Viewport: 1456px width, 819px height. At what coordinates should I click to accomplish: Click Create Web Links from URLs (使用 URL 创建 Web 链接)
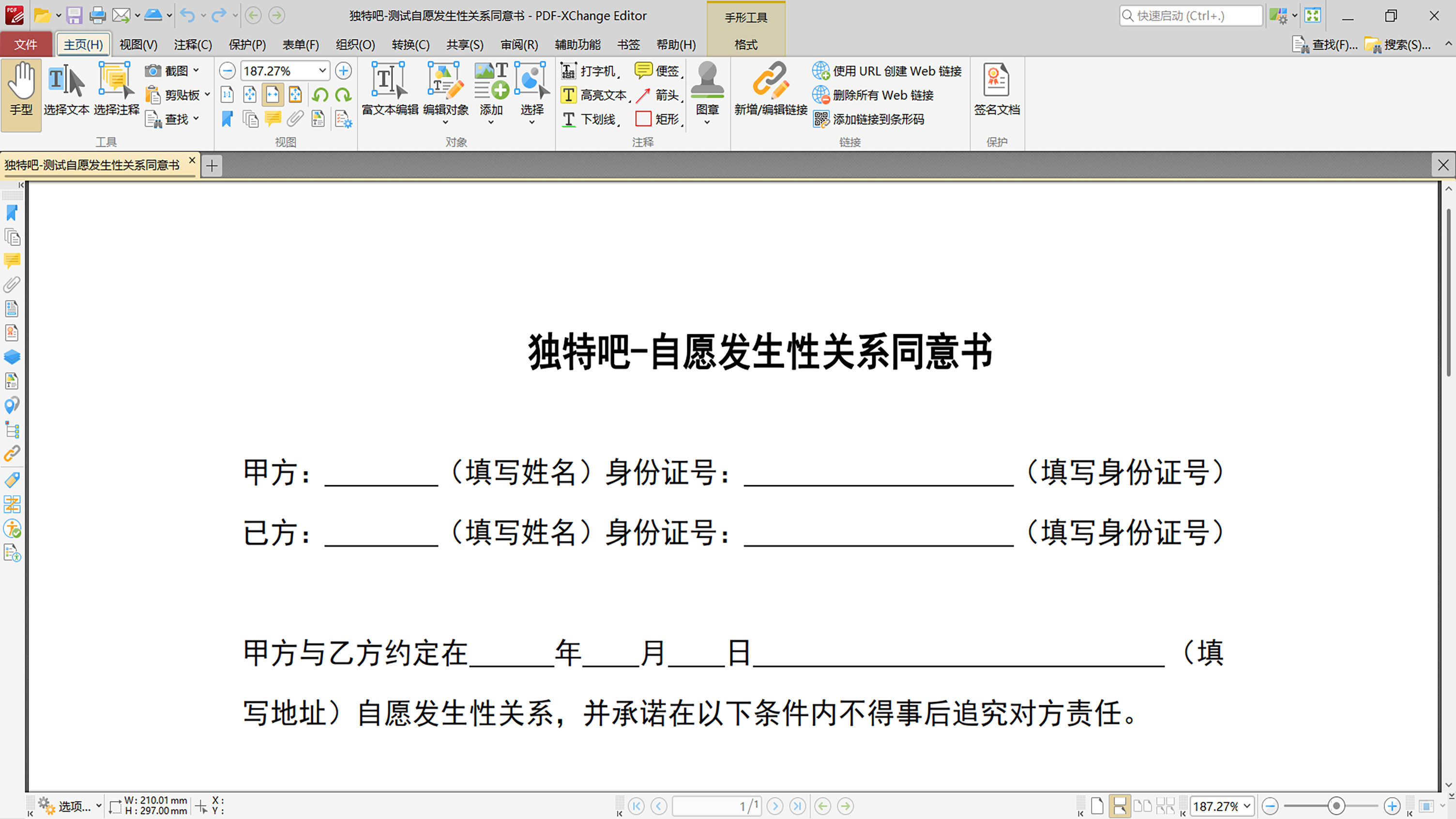point(887,71)
